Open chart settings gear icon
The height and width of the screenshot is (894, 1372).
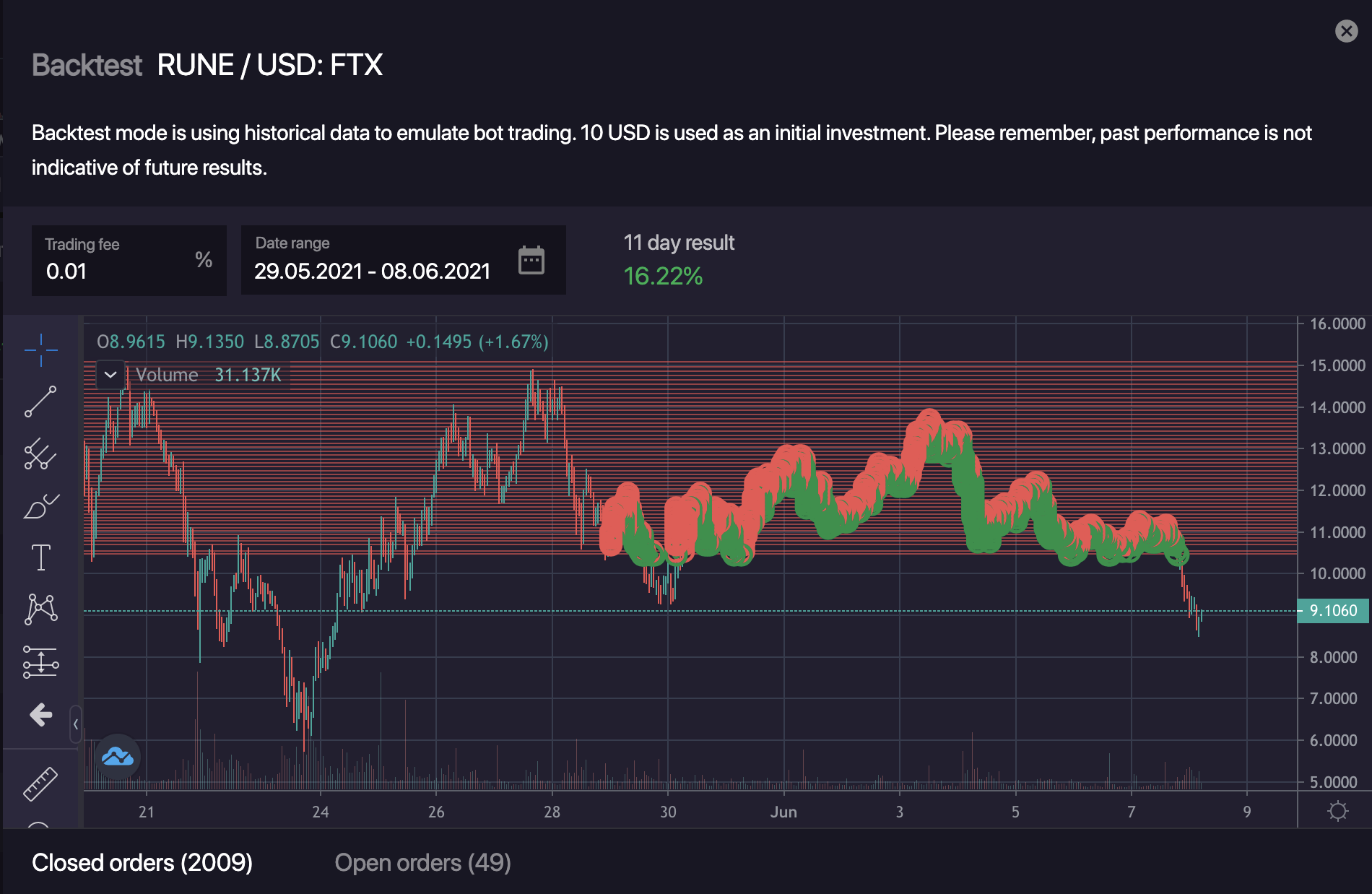[x=1337, y=811]
